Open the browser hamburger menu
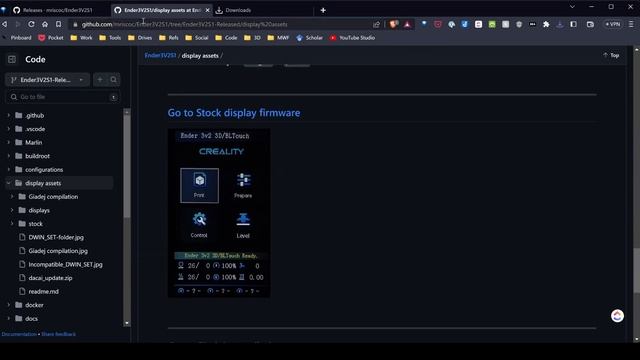 631,24
